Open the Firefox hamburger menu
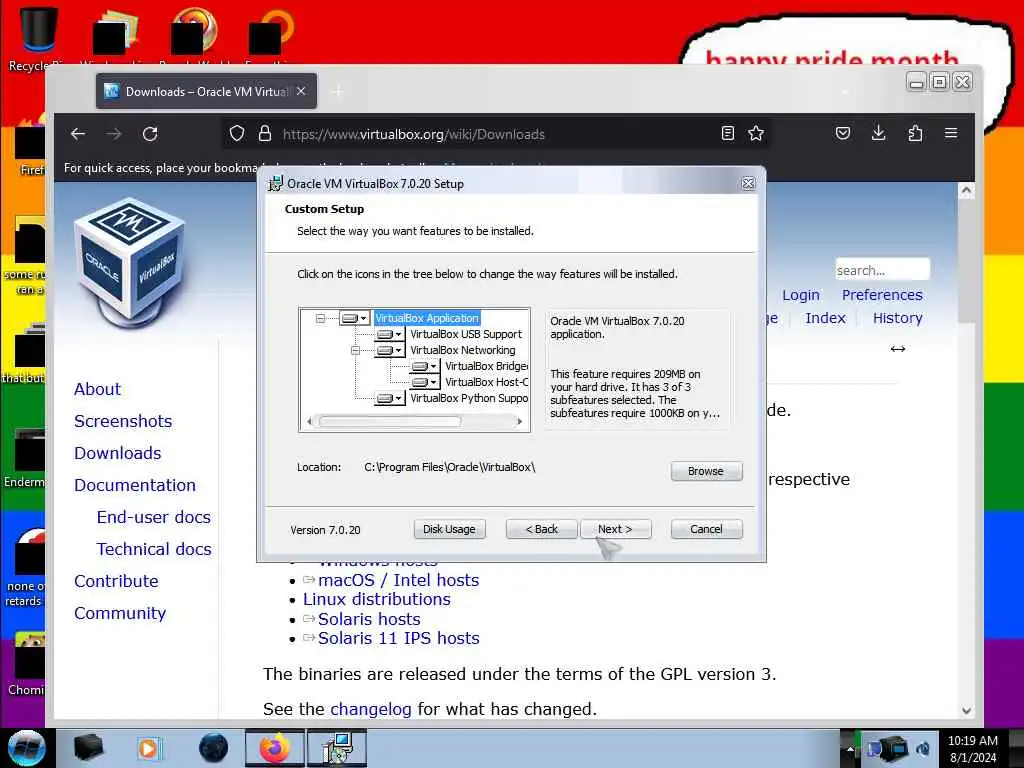Image resolution: width=1024 pixels, height=768 pixels. click(x=951, y=133)
